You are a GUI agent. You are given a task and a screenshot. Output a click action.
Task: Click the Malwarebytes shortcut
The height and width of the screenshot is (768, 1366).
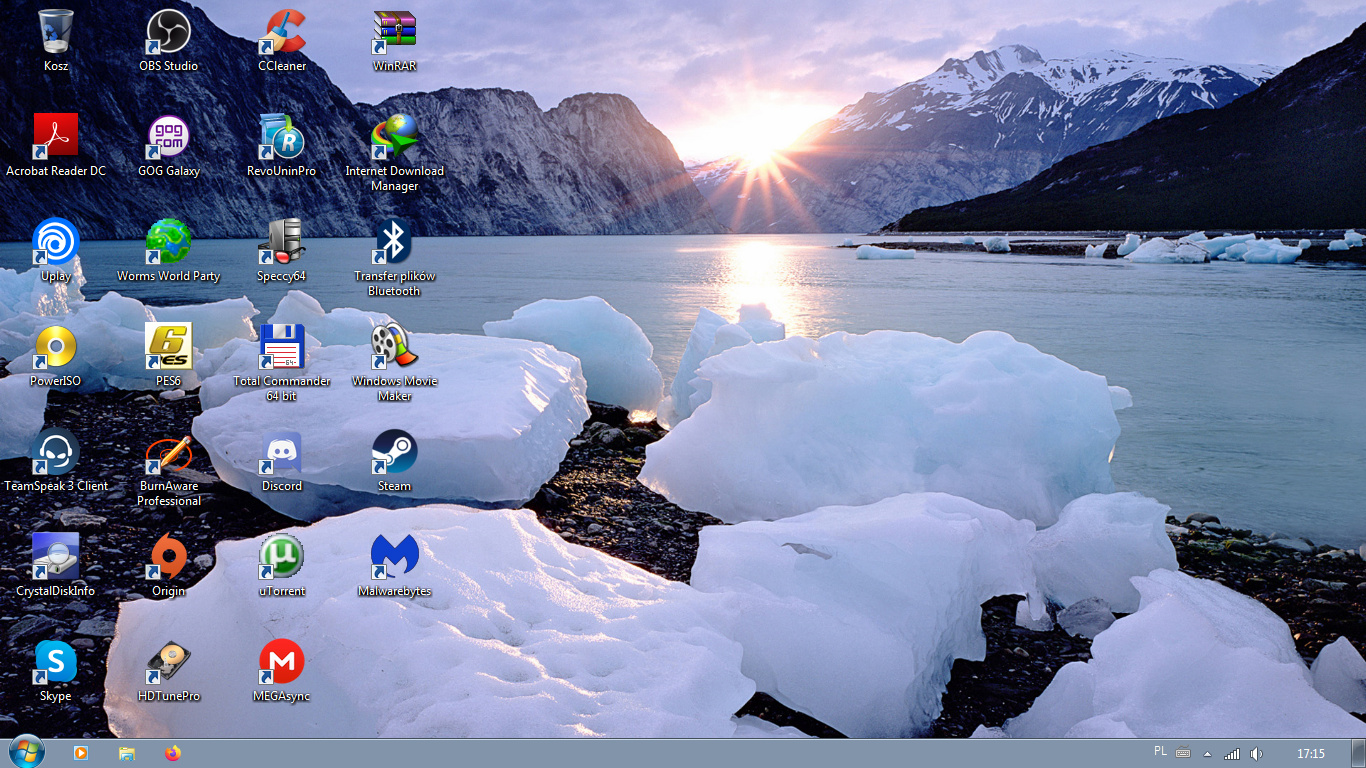[x=394, y=557]
